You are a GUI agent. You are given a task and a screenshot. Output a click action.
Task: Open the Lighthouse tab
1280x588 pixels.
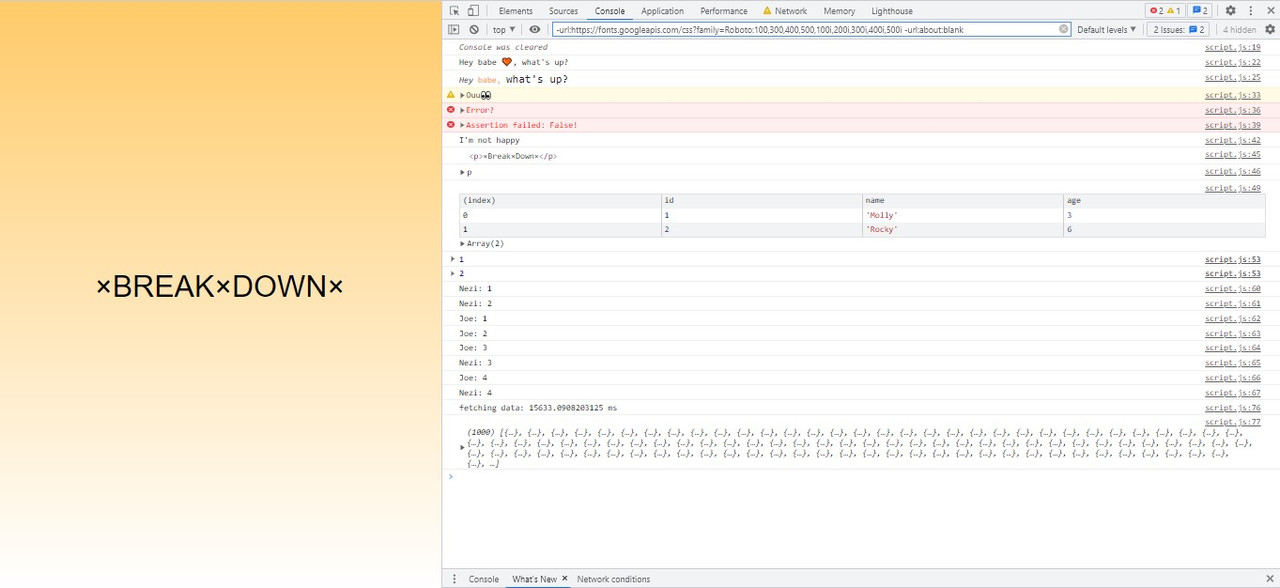[x=892, y=11]
